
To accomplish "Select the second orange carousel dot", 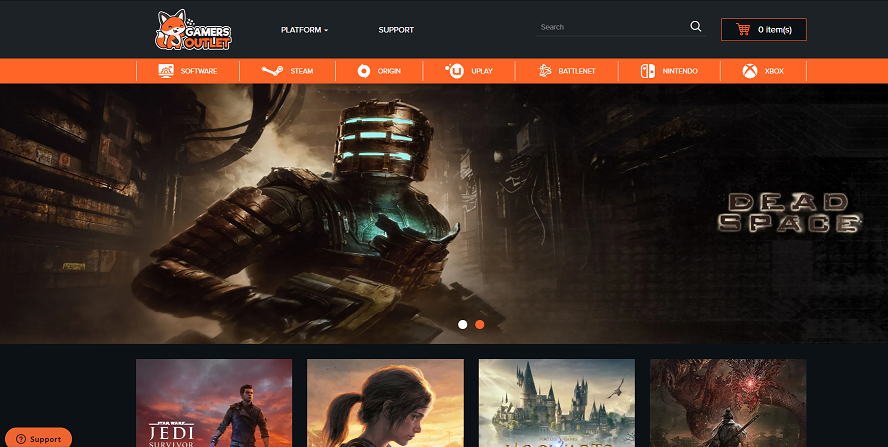I will pyautogui.click(x=480, y=325).
